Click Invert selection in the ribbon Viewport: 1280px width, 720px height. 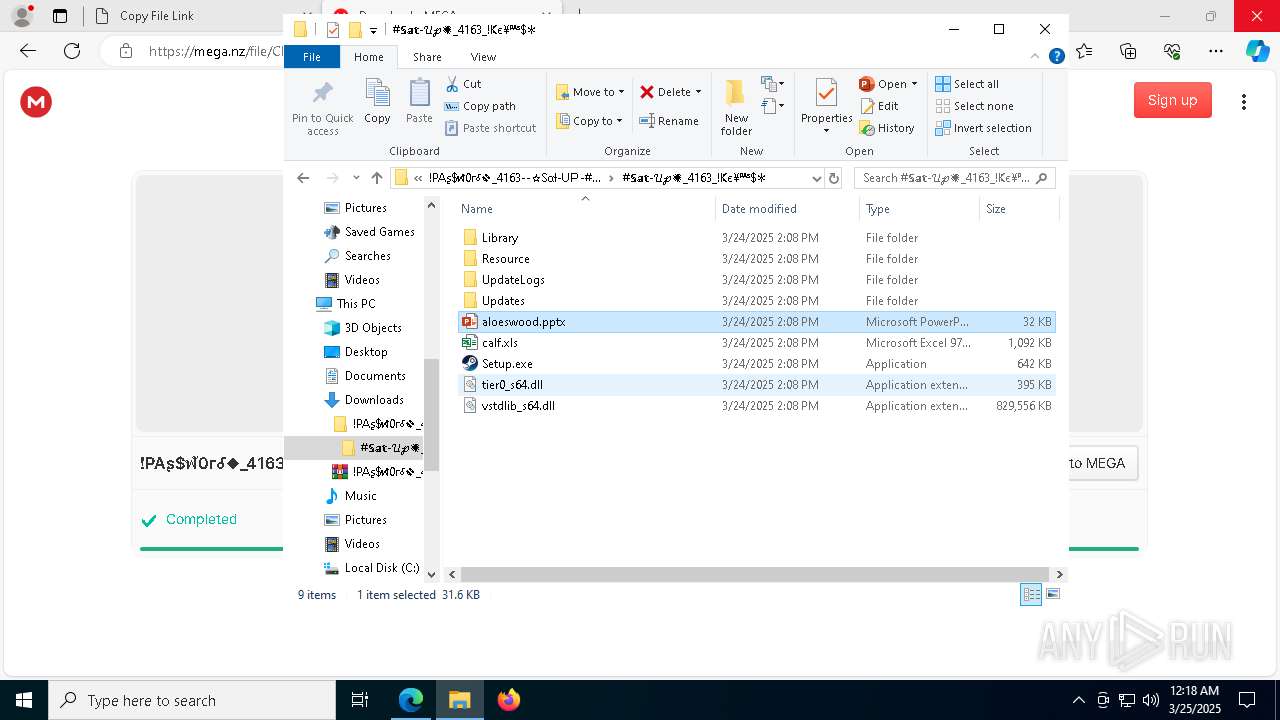click(983, 128)
